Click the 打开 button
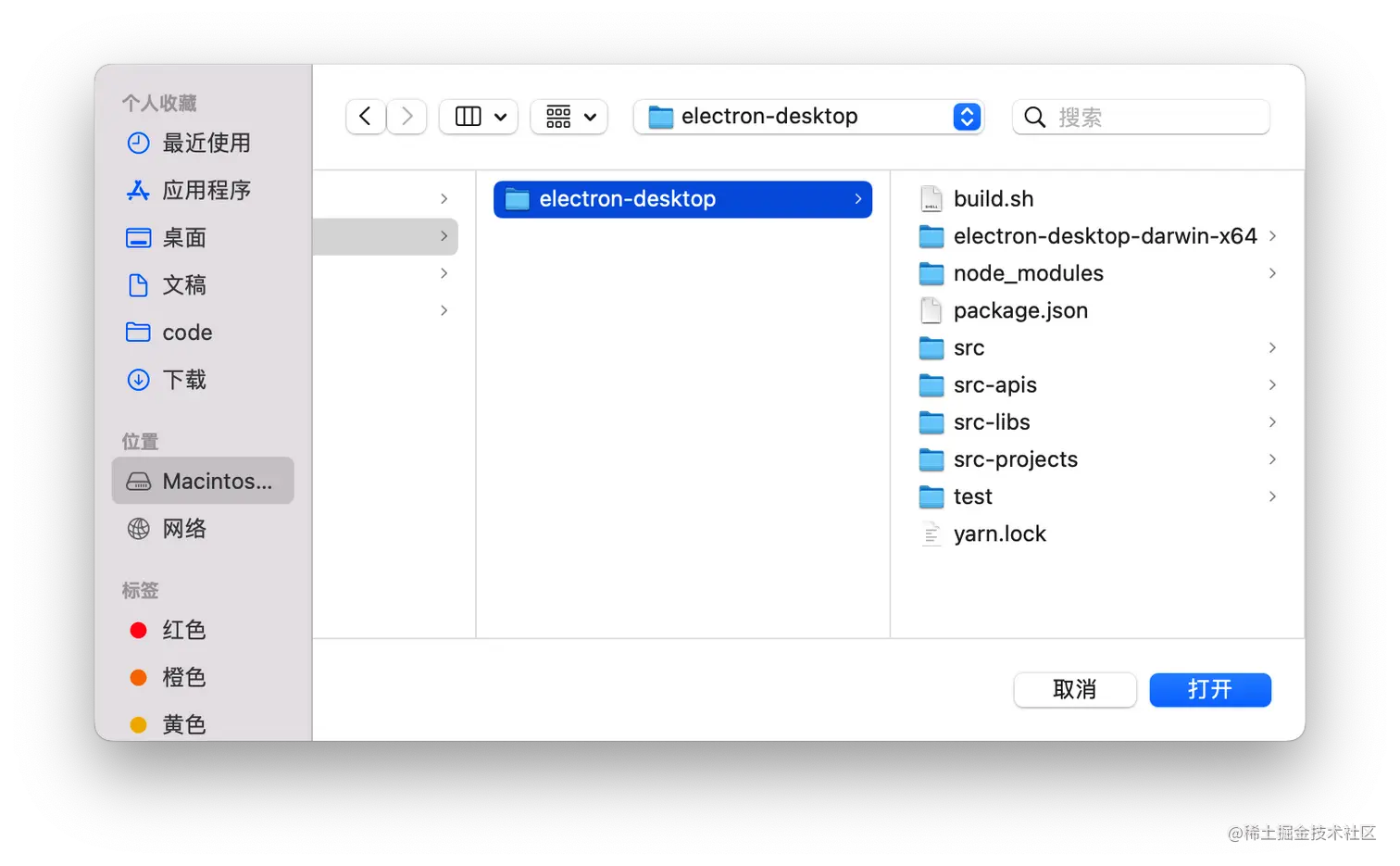 pyautogui.click(x=1209, y=689)
